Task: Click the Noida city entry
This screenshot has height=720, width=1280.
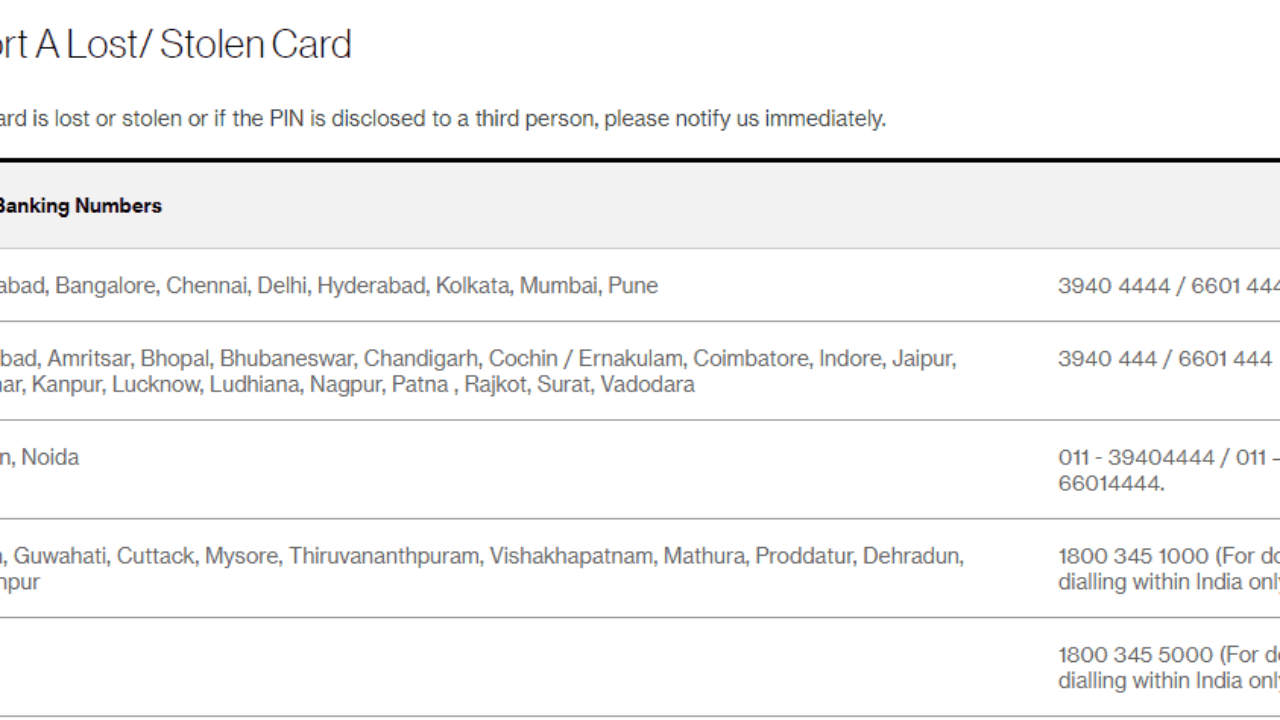Action: [50, 457]
